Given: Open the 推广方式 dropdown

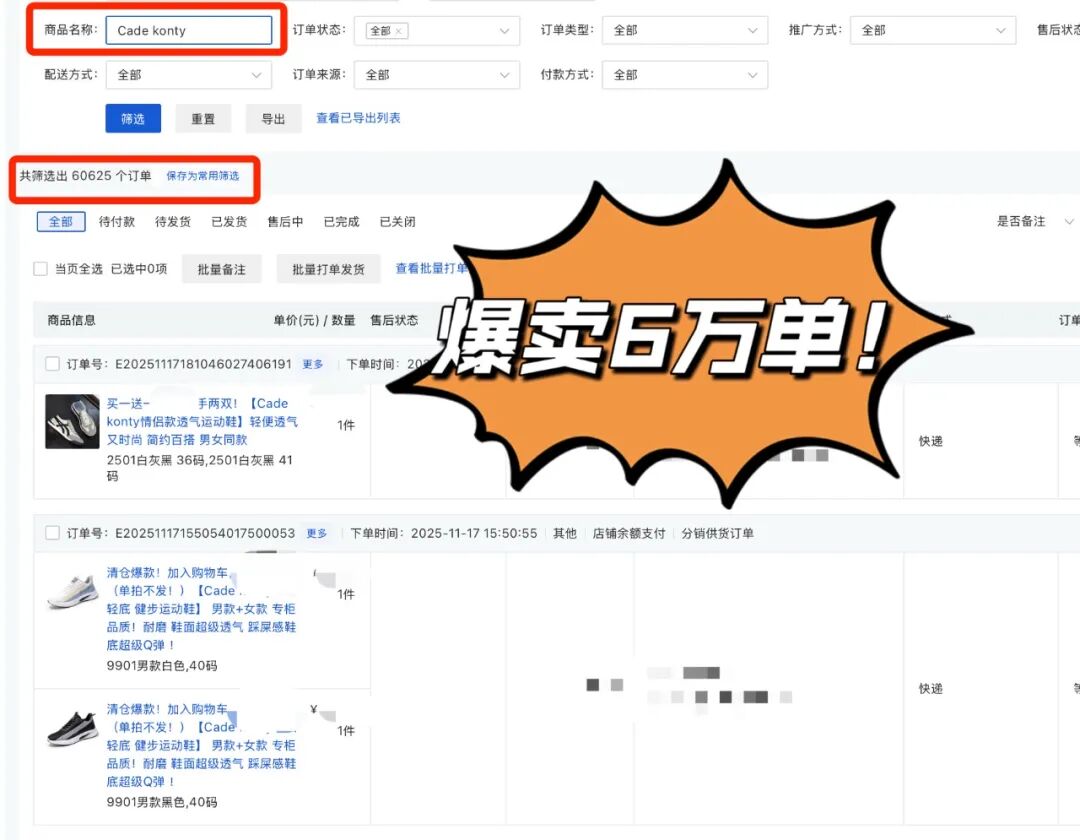Looking at the screenshot, I should click(933, 30).
